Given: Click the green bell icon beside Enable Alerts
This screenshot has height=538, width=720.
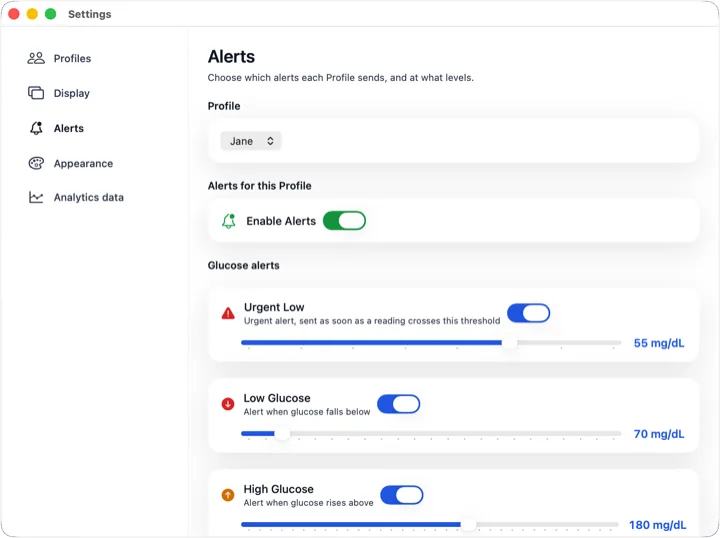Looking at the screenshot, I should pos(229,221).
